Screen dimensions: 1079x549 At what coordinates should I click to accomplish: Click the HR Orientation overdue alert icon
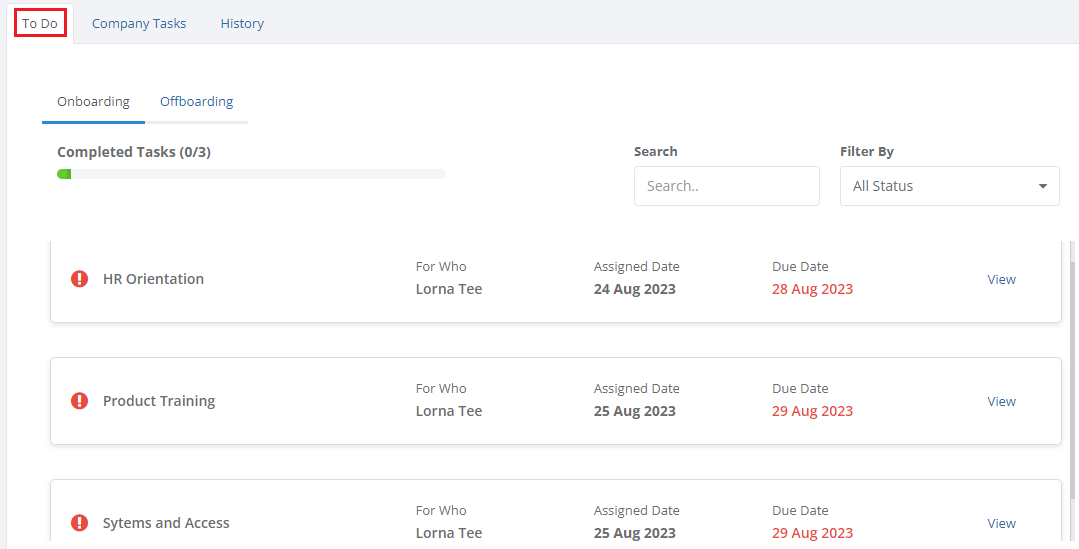click(x=80, y=279)
